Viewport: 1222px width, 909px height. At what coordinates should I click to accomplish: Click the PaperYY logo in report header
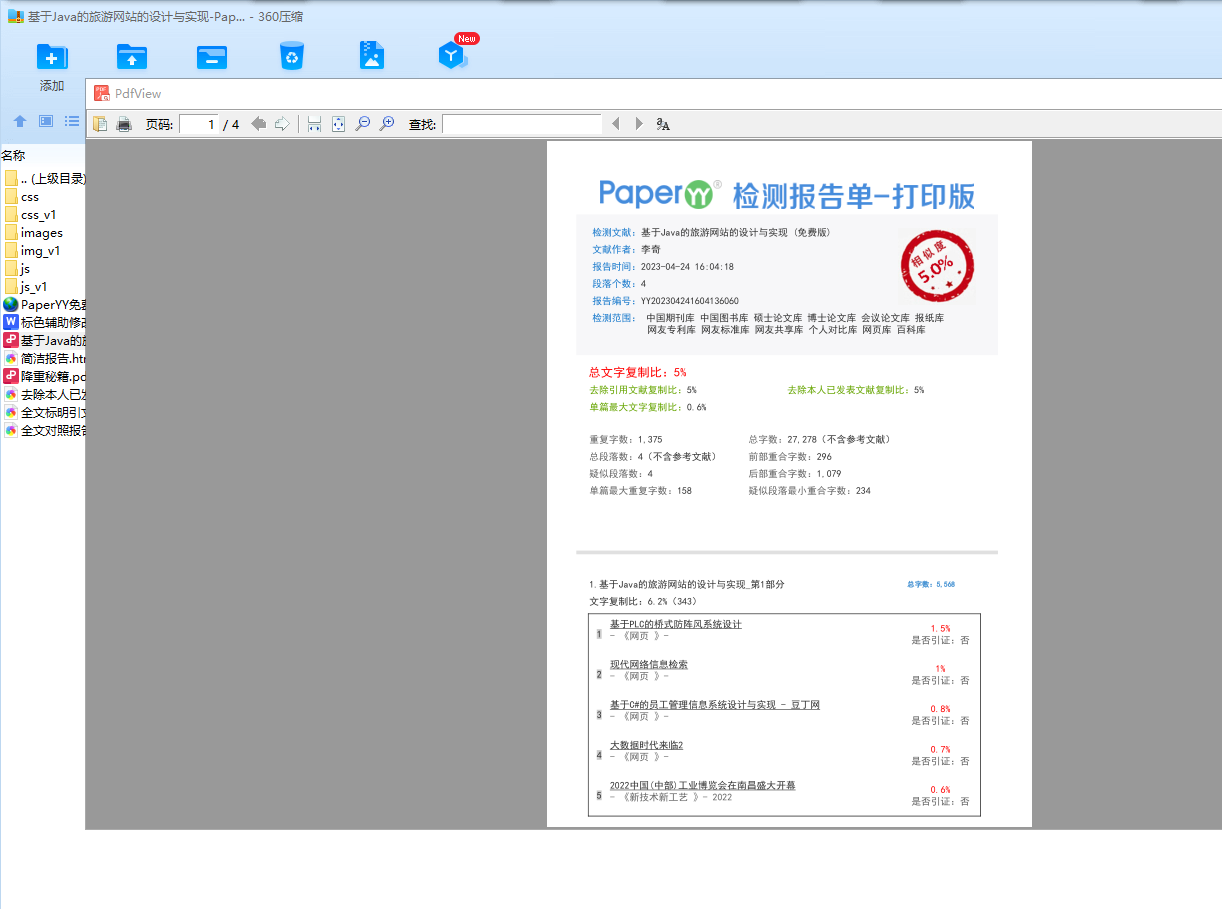(x=660, y=193)
